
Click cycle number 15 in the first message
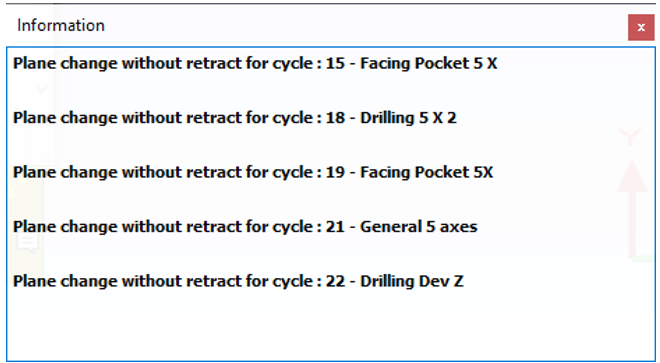[x=335, y=63]
